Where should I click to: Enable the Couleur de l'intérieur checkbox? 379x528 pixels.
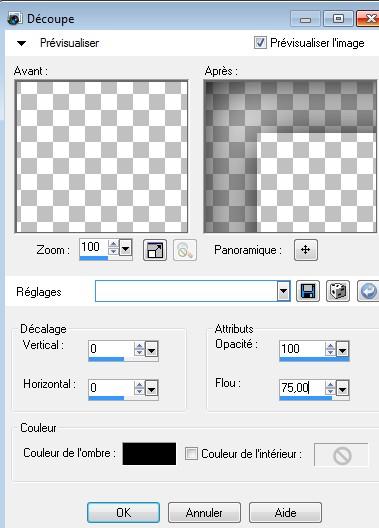191,453
